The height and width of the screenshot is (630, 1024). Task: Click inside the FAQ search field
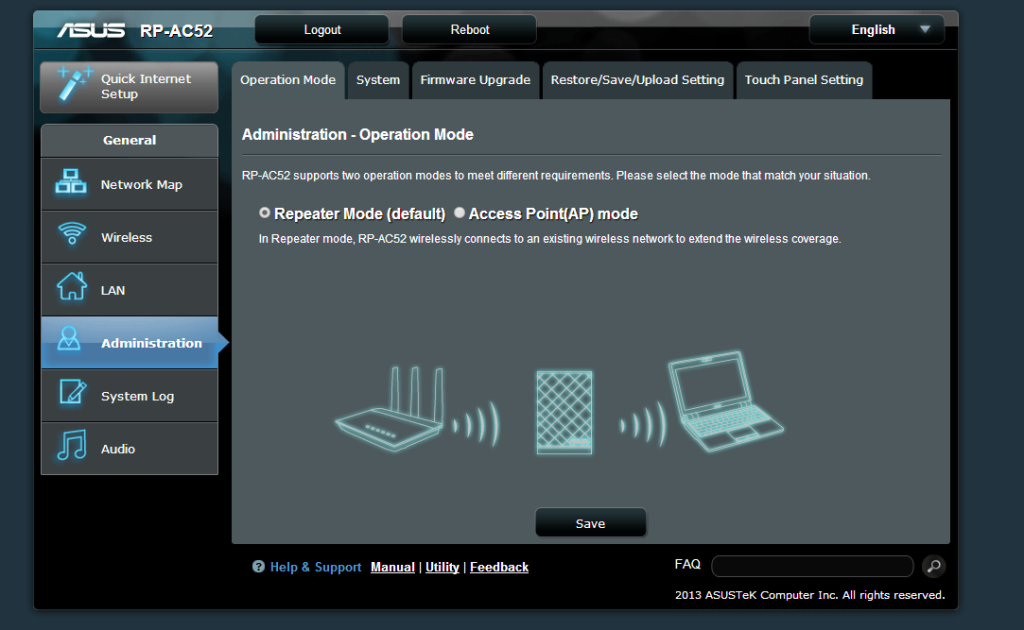[812, 567]
